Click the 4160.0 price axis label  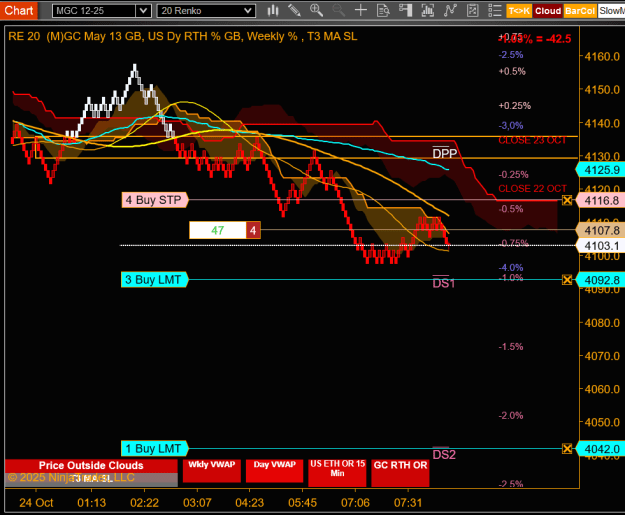(x=602, y=57)
